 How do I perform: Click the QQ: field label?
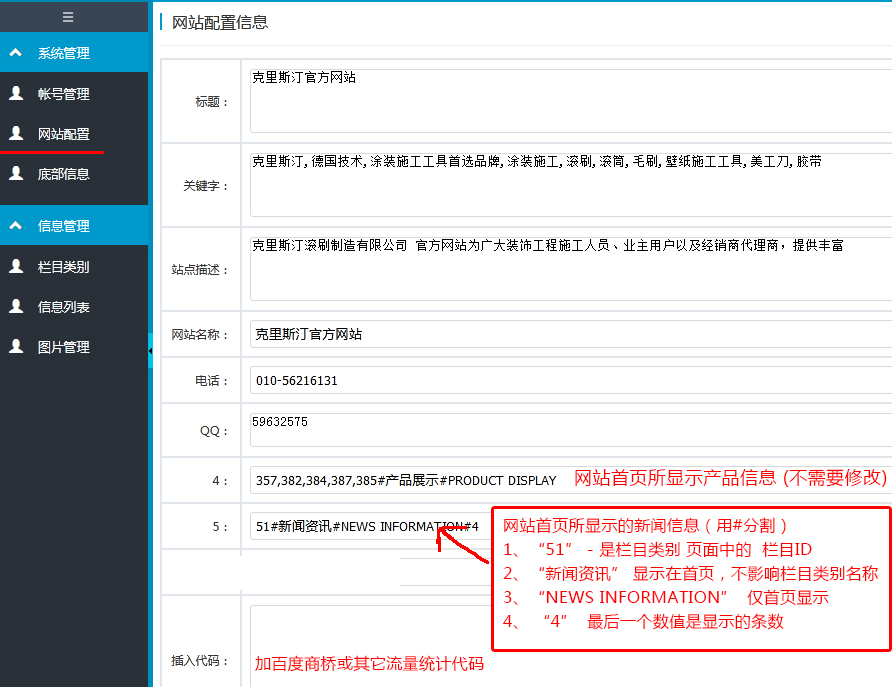[x=214, y=431]
